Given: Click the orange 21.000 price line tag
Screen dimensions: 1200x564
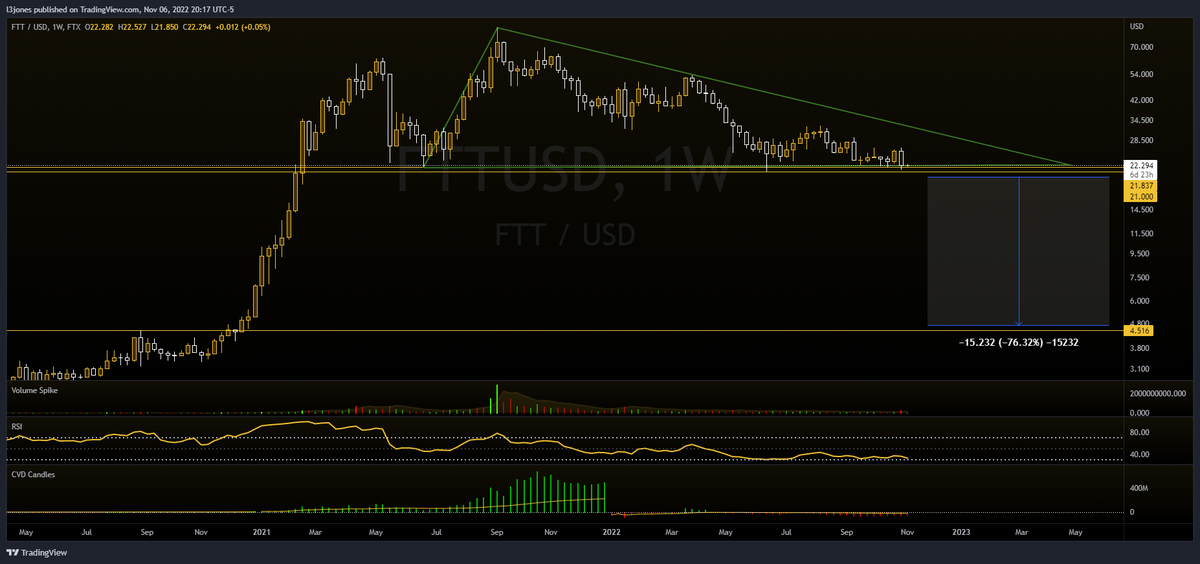Looking at the screenshot, I should (1141, 196).
